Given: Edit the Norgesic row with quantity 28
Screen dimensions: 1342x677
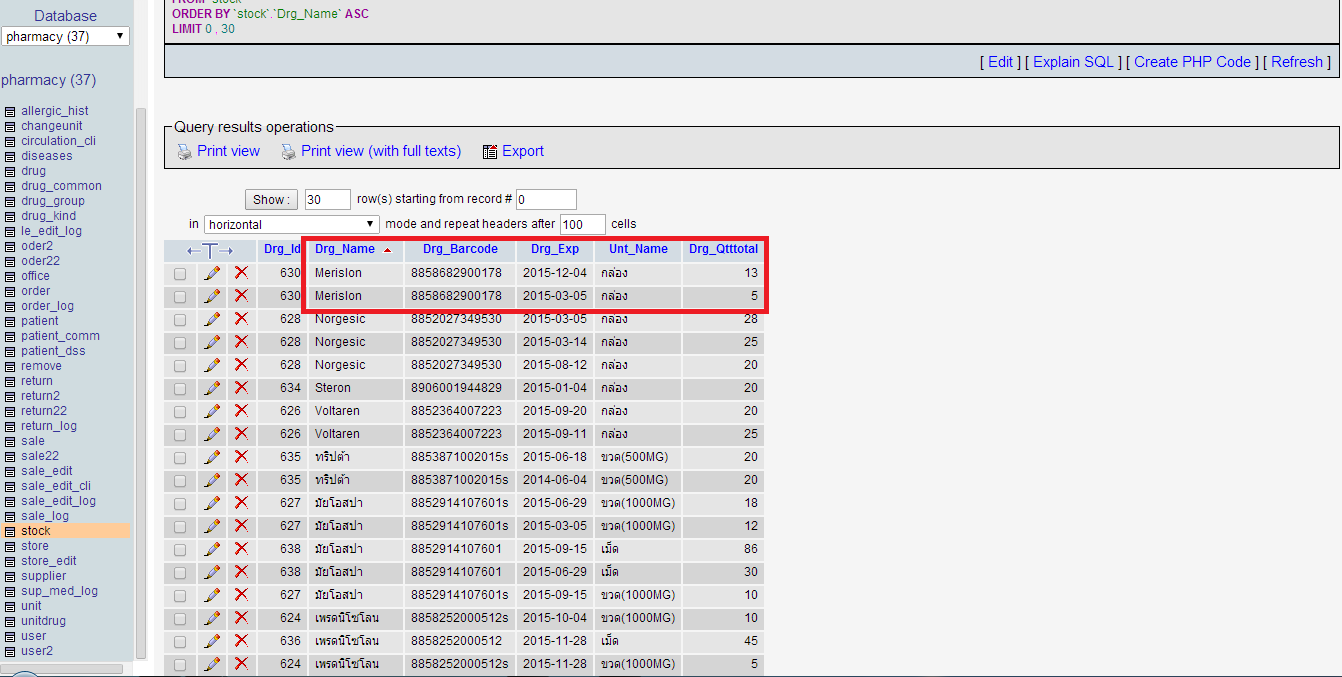Looking at the screenshot, I should coord(212,319).
